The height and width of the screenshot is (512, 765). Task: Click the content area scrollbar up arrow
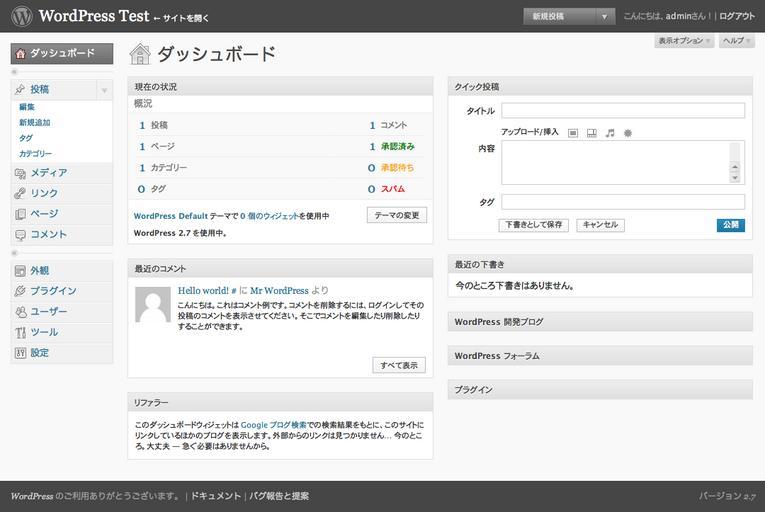pyautogui.click(x=735, y=167)
